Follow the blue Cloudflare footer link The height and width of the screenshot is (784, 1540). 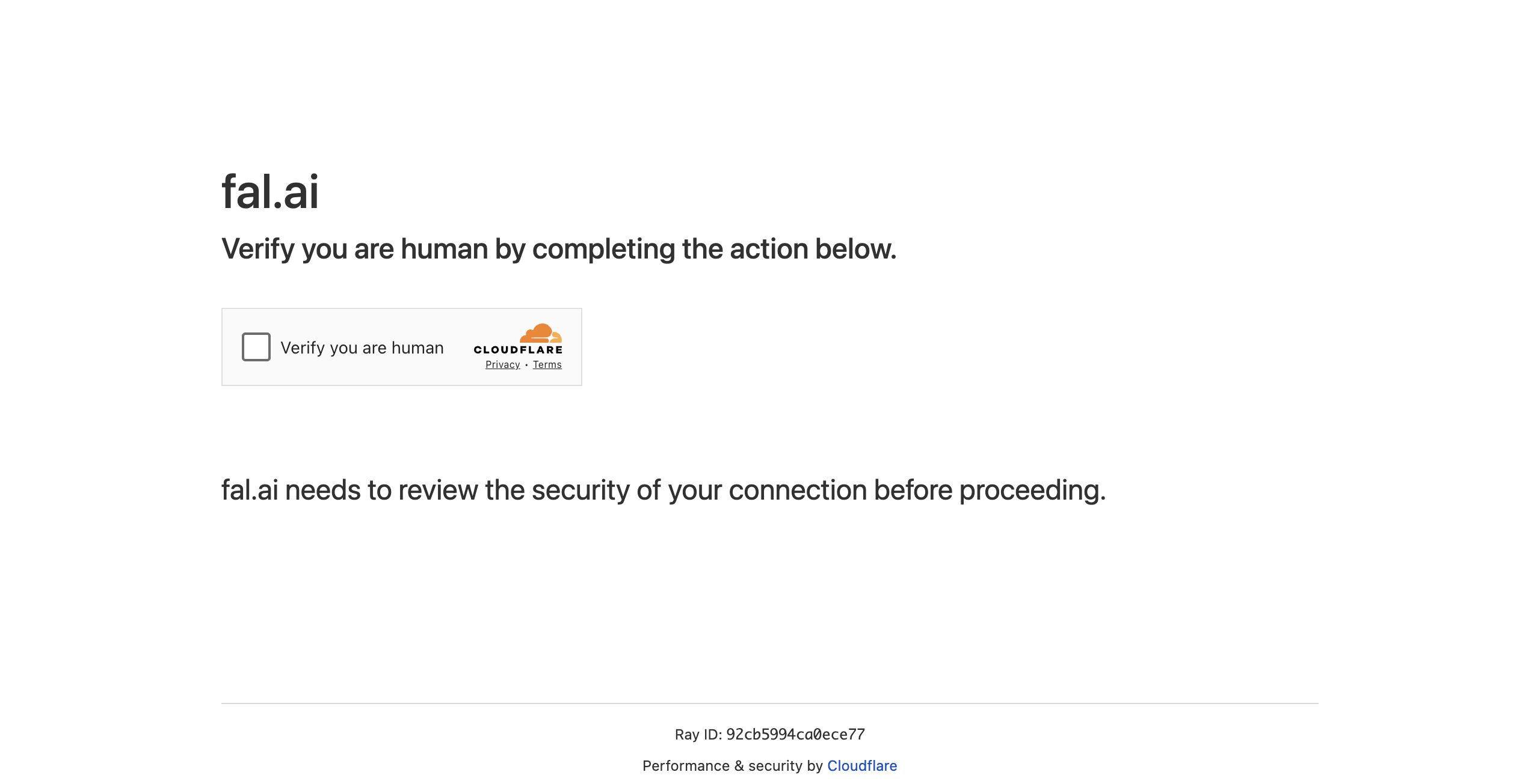(861, 765)
